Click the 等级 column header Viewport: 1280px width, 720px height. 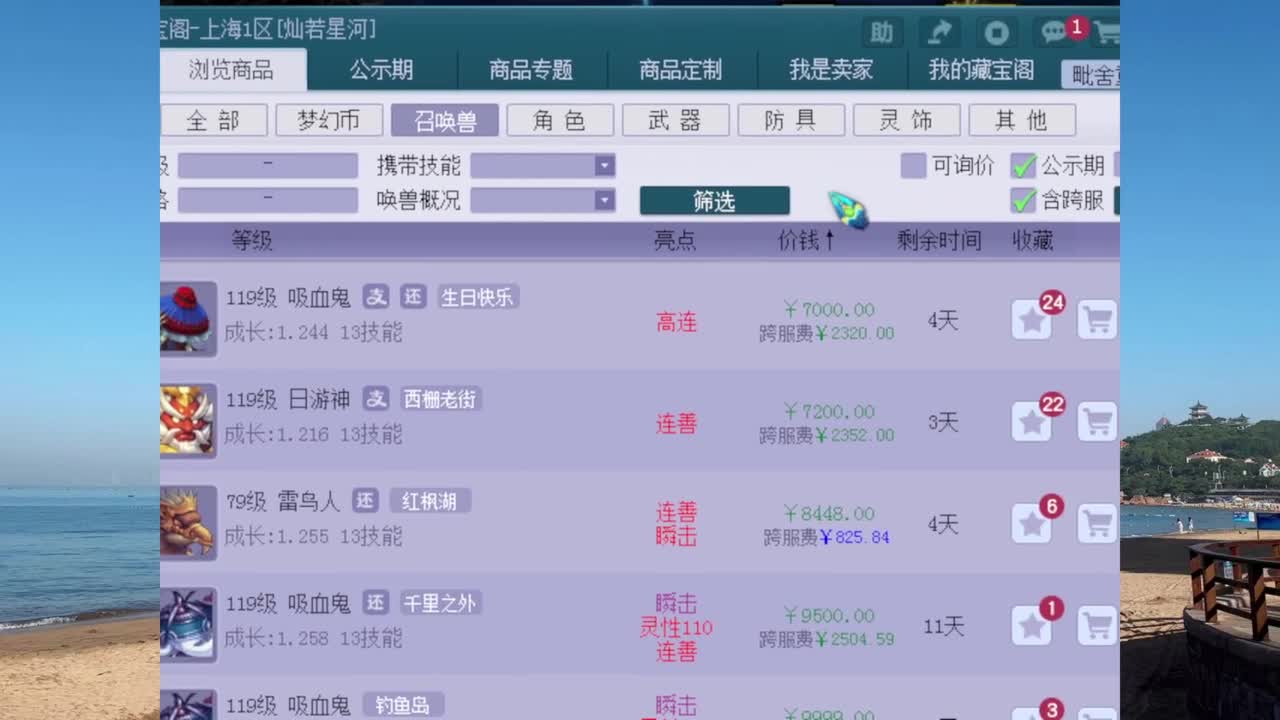[252, 240]
